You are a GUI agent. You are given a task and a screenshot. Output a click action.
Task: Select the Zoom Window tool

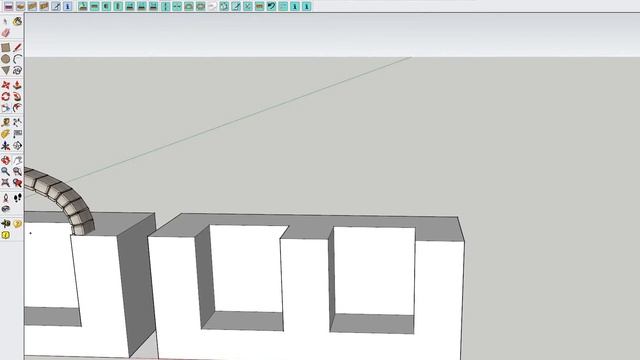coord(17,171)
